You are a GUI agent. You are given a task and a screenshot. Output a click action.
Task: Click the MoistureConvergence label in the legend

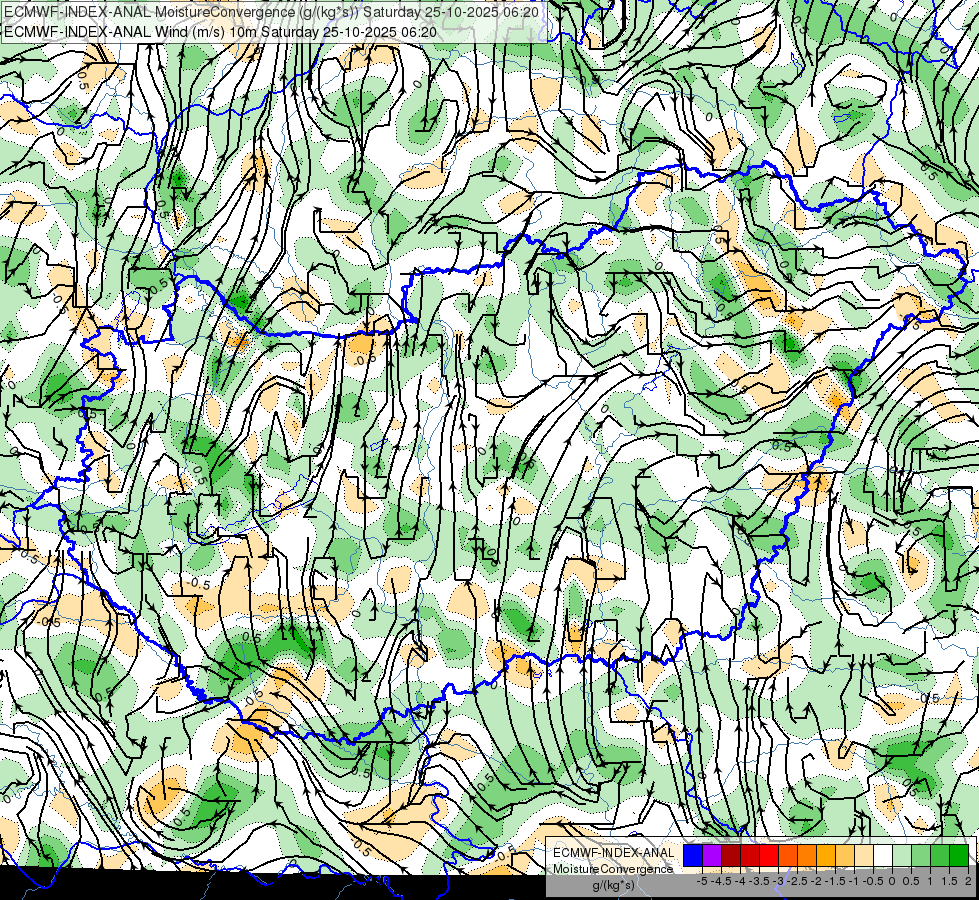point(613,869)
